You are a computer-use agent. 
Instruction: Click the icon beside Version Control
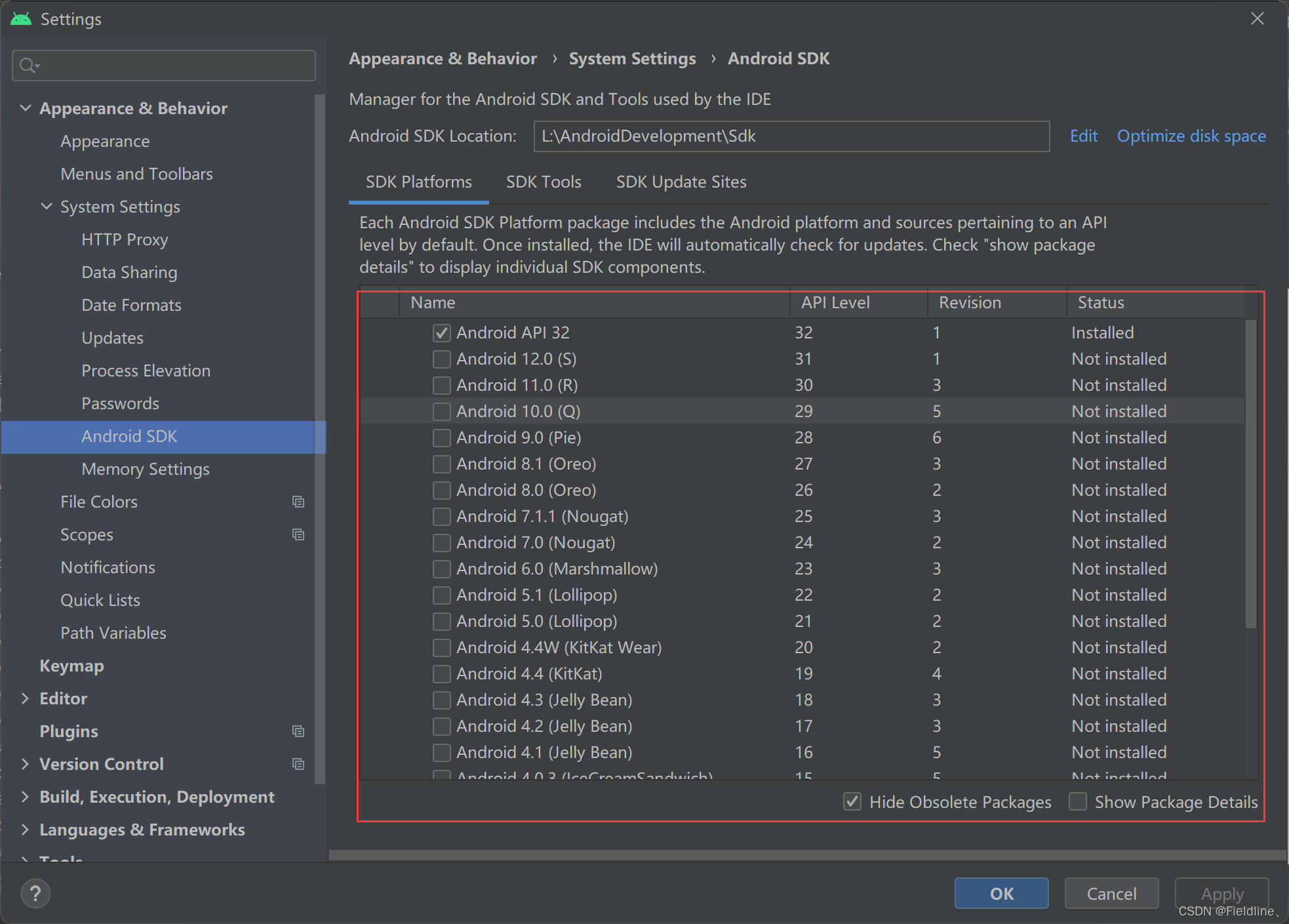[x=299, y=764]
